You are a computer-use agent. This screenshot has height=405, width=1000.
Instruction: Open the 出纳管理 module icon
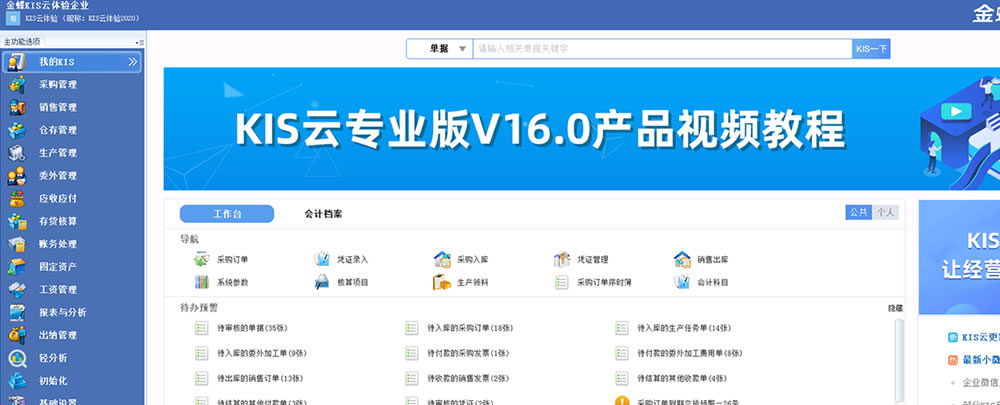(17, 335)
